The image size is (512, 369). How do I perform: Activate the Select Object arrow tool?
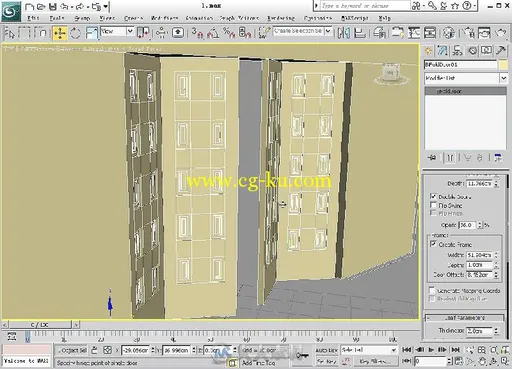pos(9,33)
